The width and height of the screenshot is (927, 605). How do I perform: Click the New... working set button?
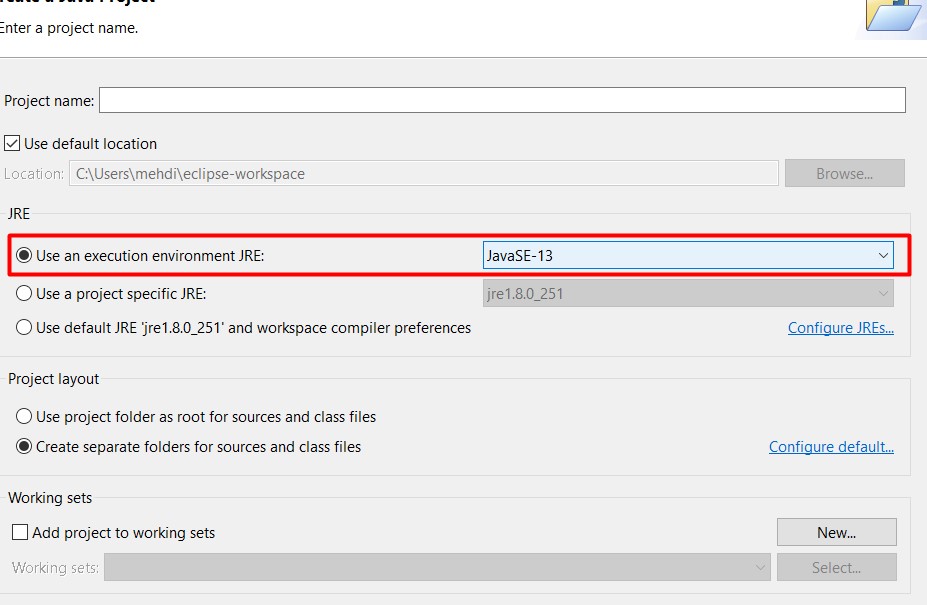836,532
